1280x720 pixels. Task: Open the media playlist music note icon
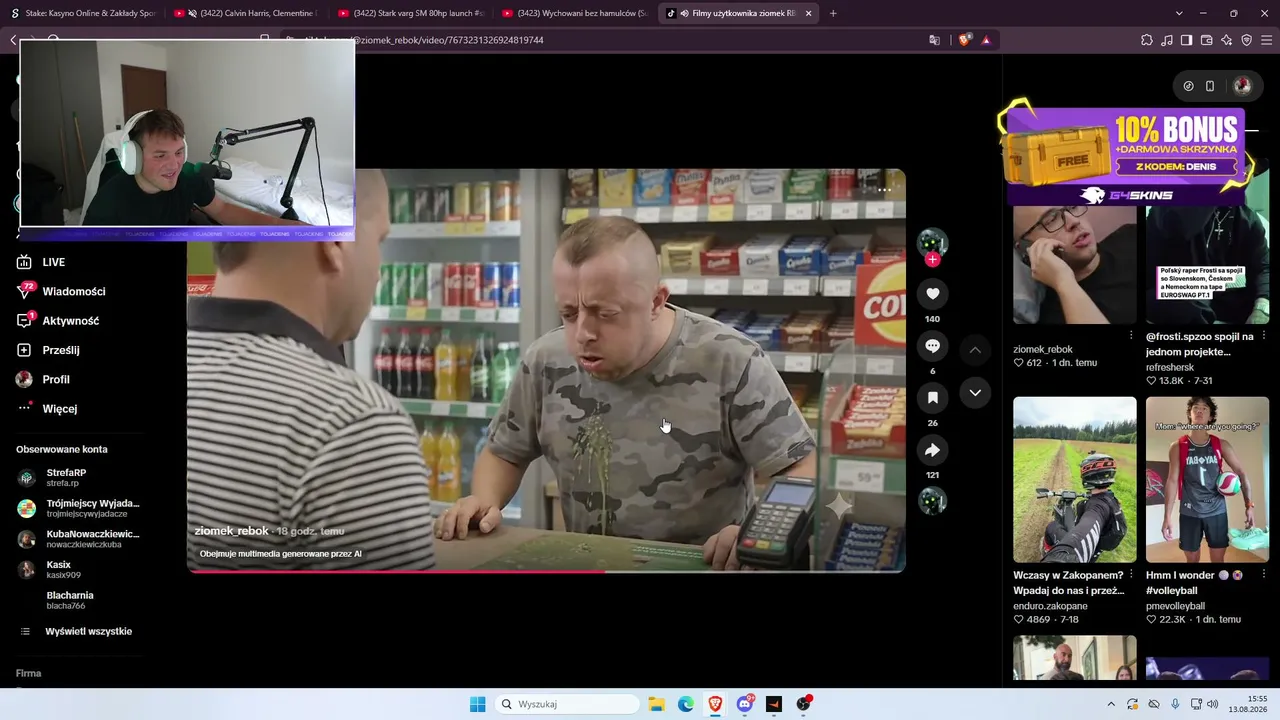[1167, 40]
